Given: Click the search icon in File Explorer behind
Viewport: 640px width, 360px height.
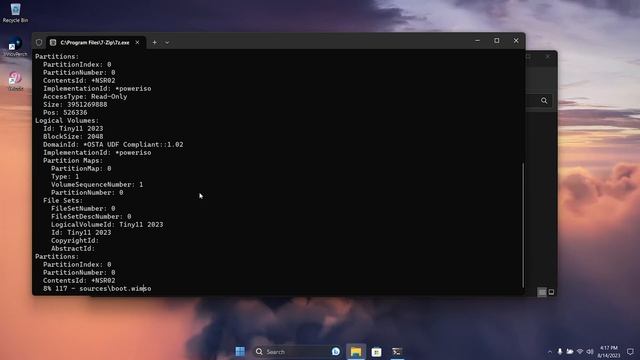Looking at the screenshot, I should tap(544, 100).
